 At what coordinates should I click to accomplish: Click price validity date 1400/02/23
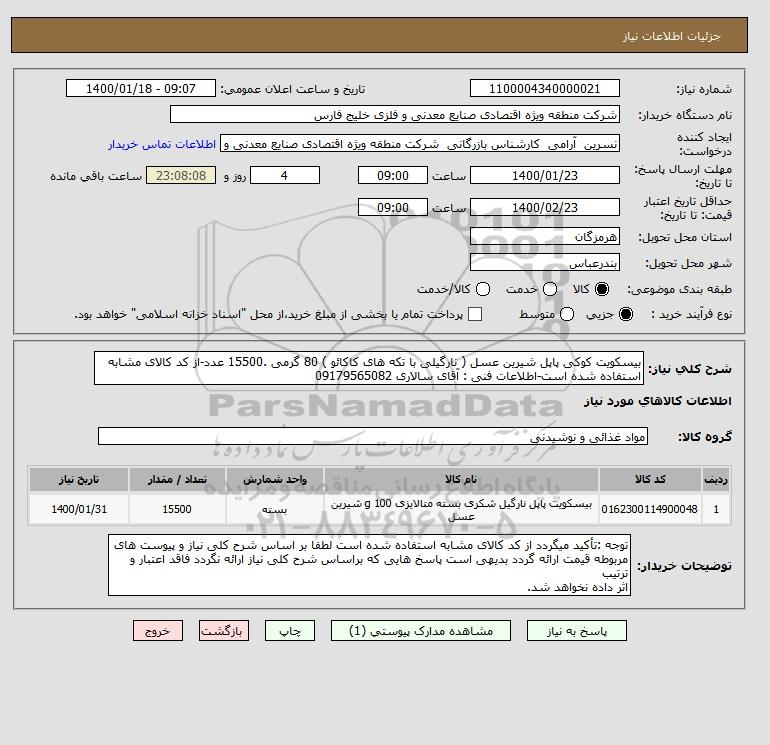(x=545, y=207)
